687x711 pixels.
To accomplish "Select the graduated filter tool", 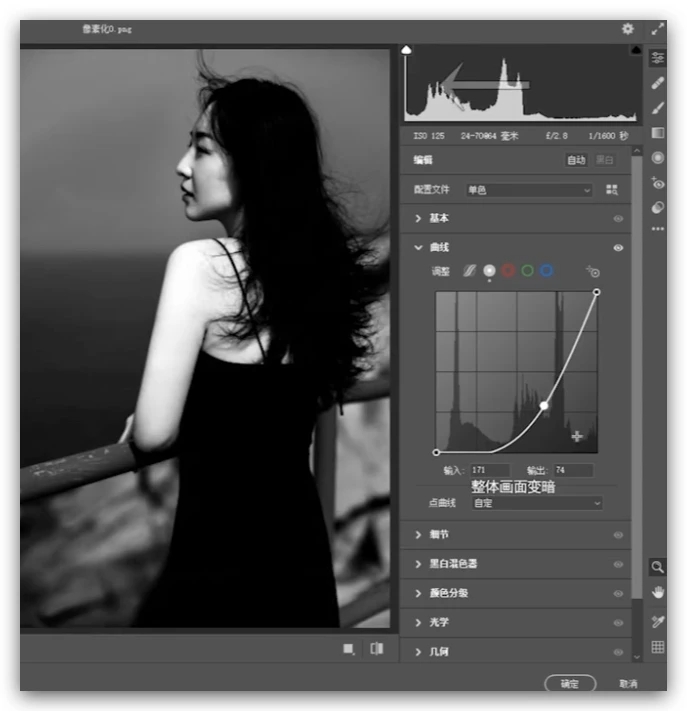I will click(658, 132).
